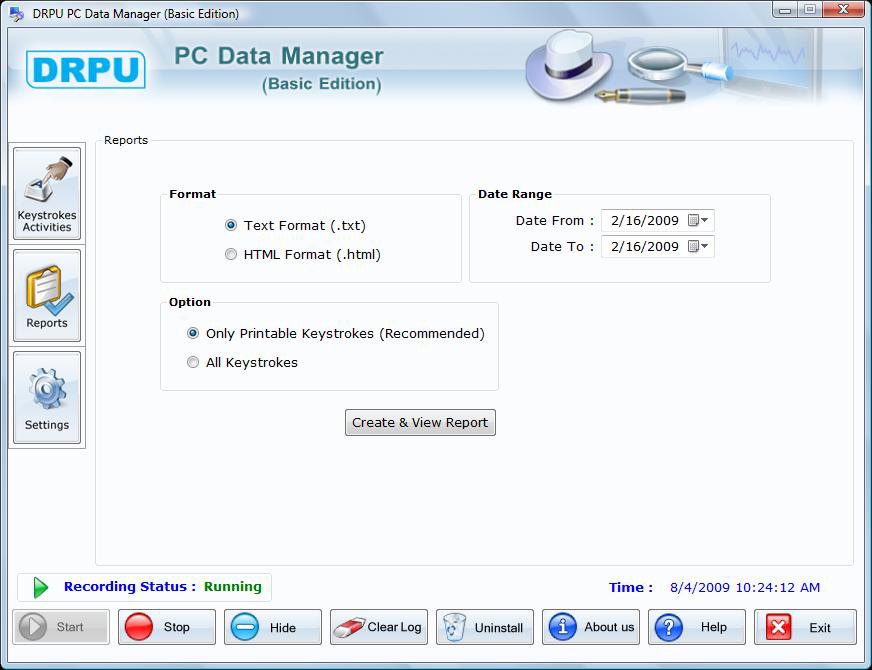Click the time display 8/4/2009 10:24:12 AM
Viewport: 872px width, 670px height.
pyautogui.click(x=745, y=587)
